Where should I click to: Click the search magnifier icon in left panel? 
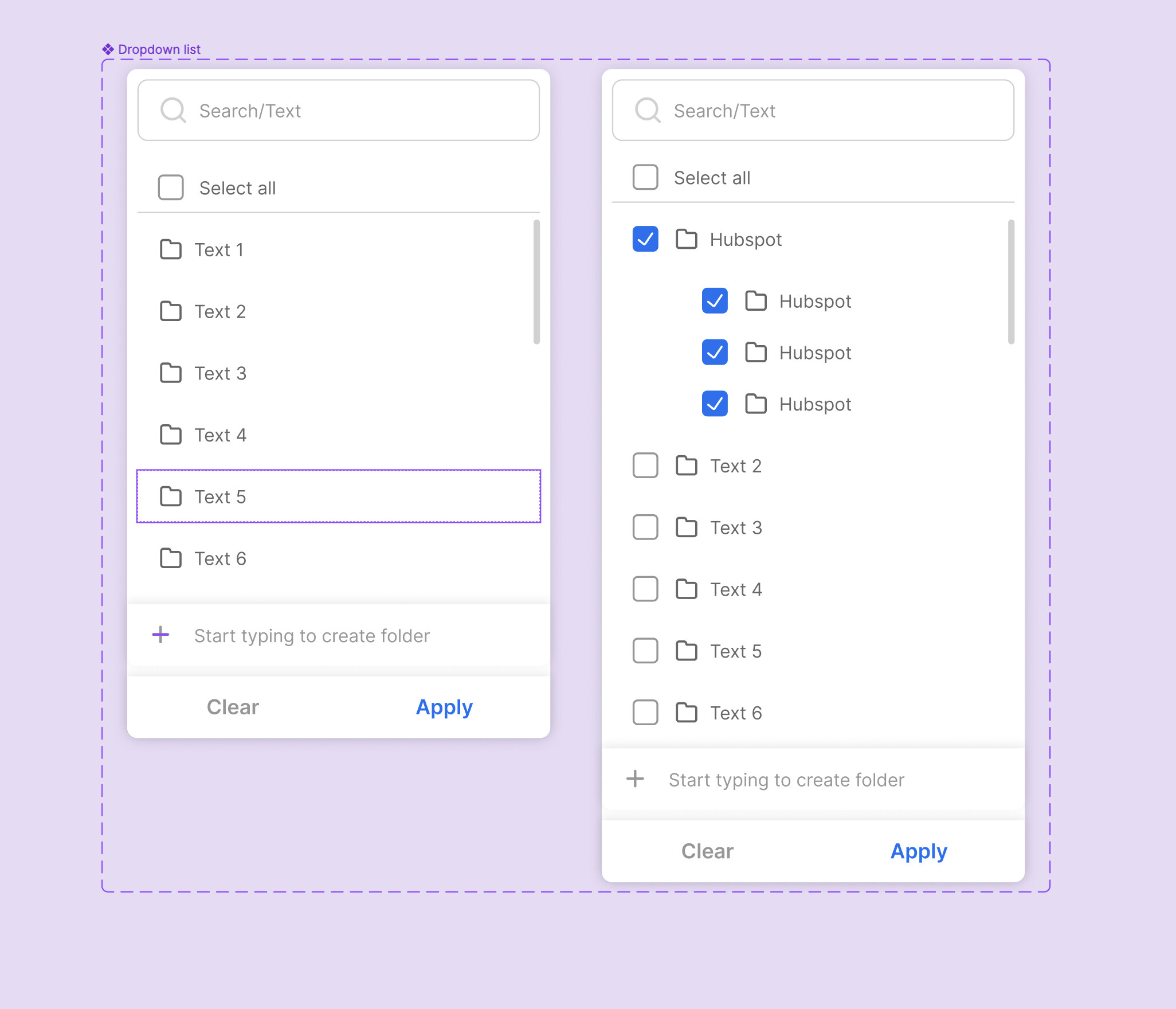[x=173, y=110]
